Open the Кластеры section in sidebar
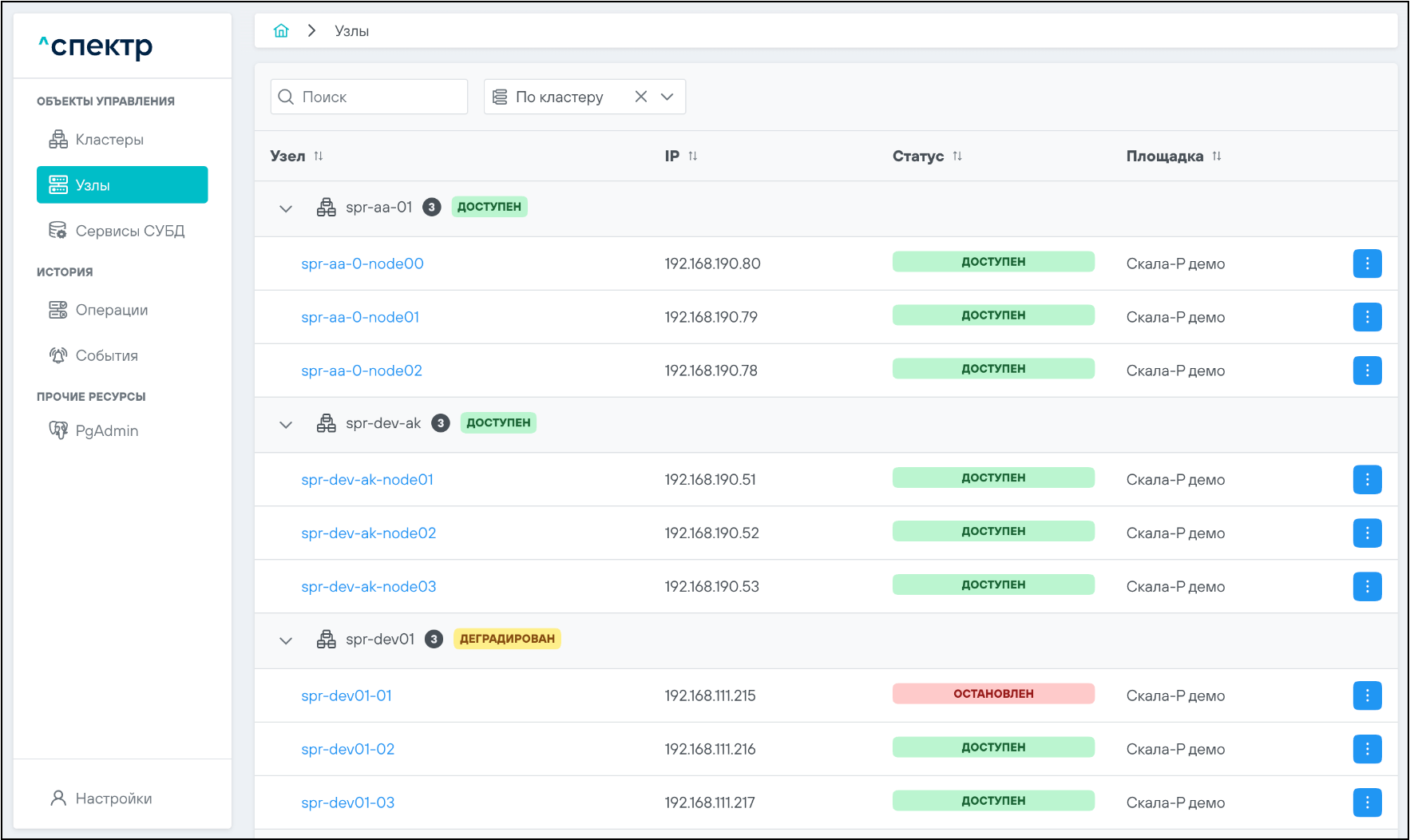 coord(109,140)
